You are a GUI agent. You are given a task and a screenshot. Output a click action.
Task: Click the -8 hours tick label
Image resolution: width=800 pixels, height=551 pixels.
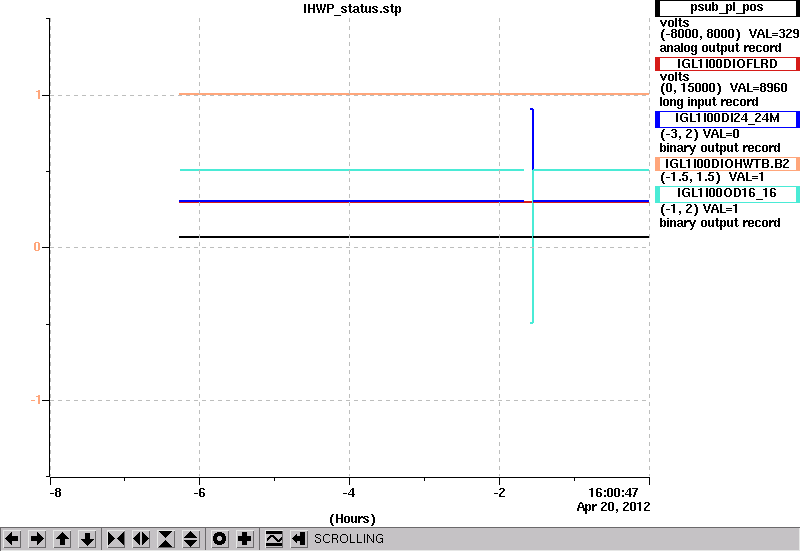tap(55, 493)
